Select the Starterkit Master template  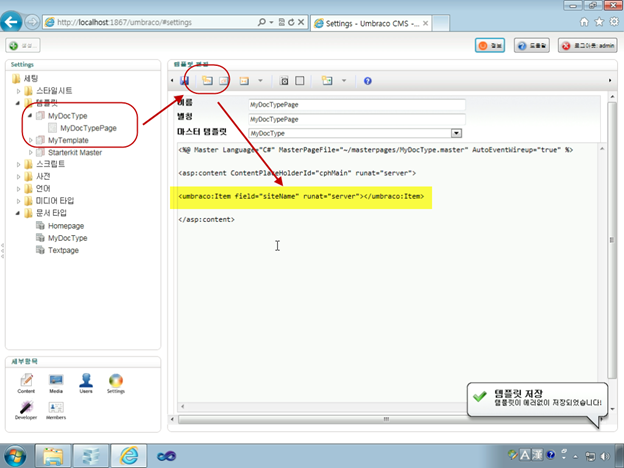tap(75, 152)
